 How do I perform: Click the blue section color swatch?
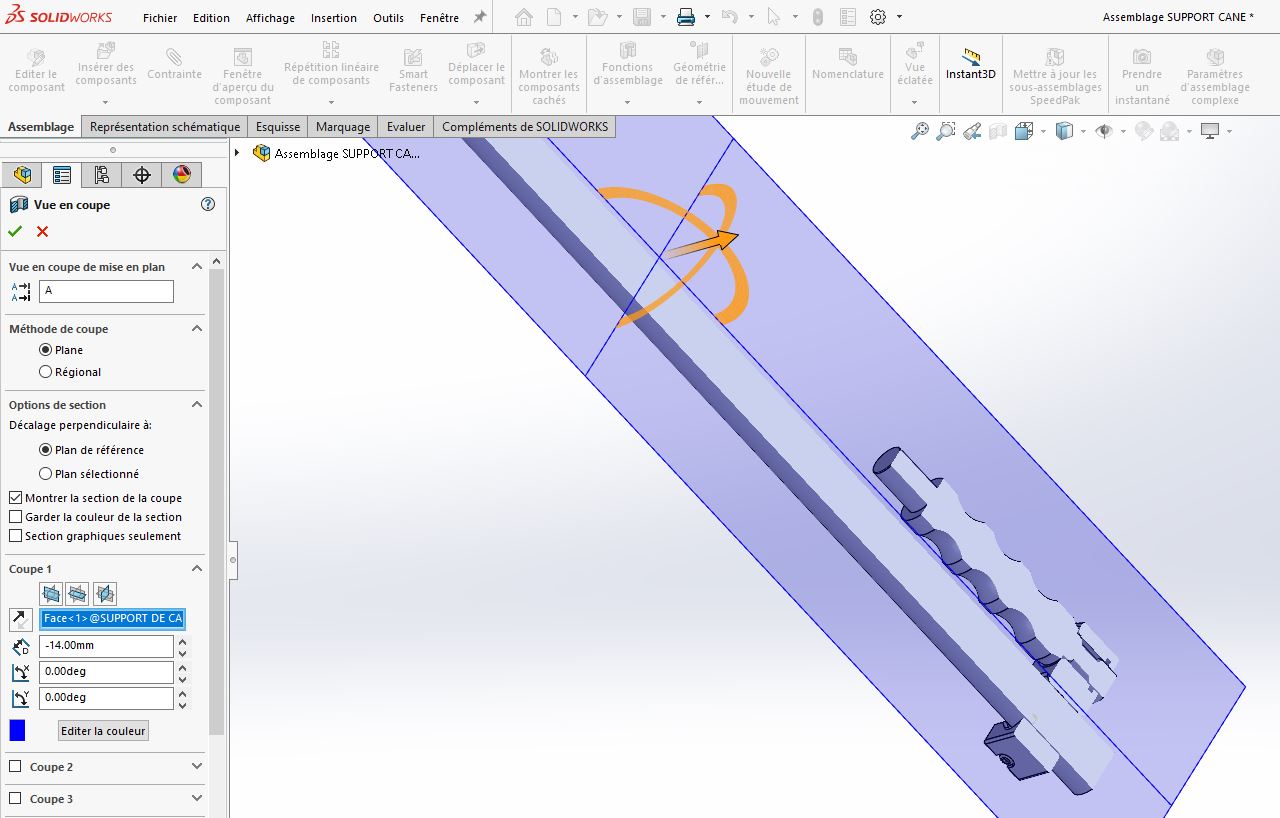pyautogui.click(x=17, y=731)
